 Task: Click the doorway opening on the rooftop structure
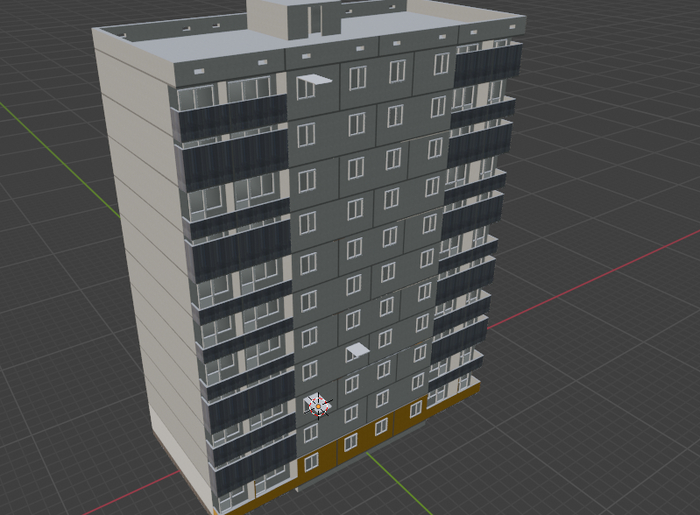click(314, 18)
